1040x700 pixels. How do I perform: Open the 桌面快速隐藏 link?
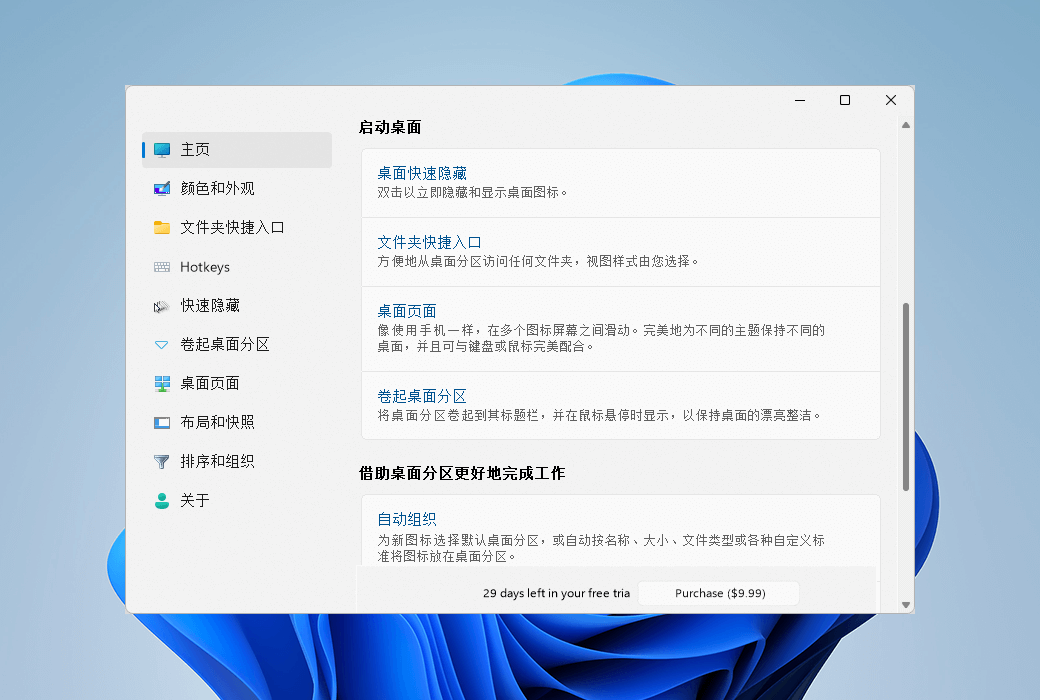pos(422,173)
